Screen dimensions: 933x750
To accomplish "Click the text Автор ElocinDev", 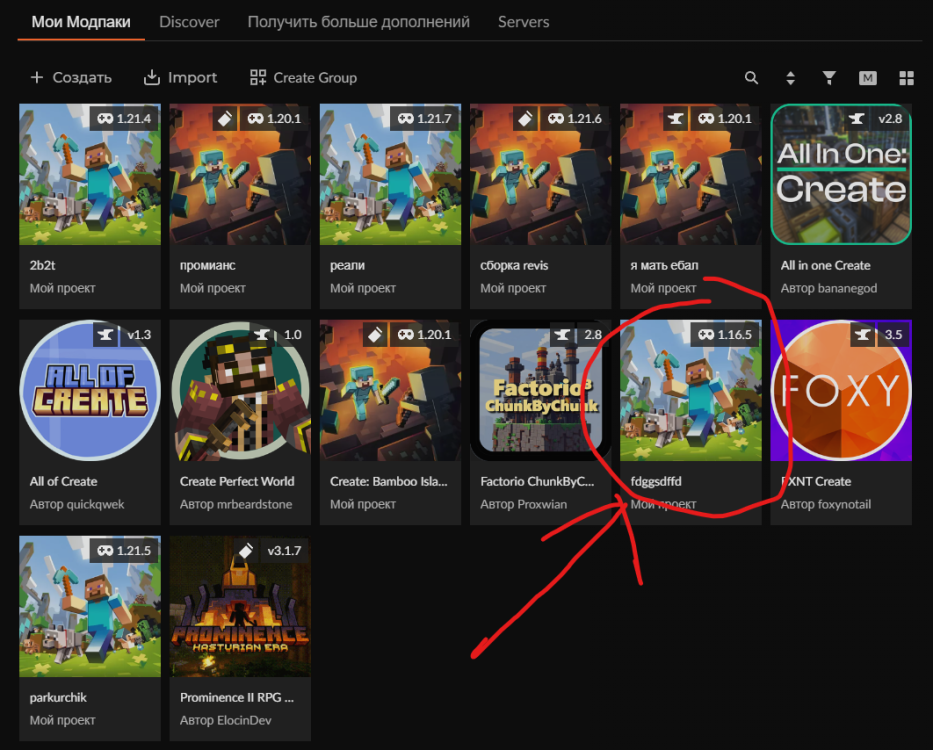I will pos(226,721).
